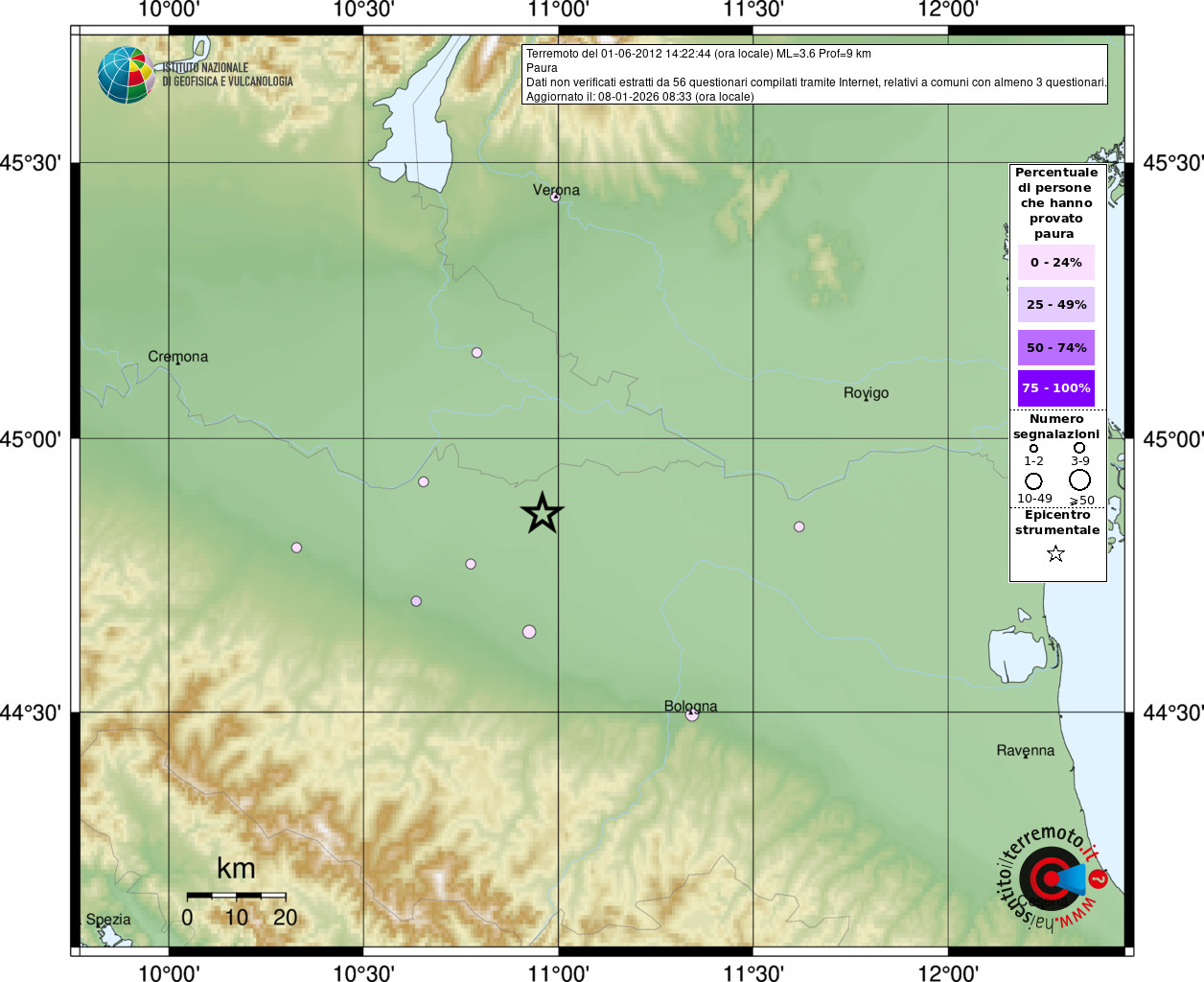The height and width of the screenshot is (982, 1204).
Task: Click the left 45°00' latitude label
Action: coord(31,439)
